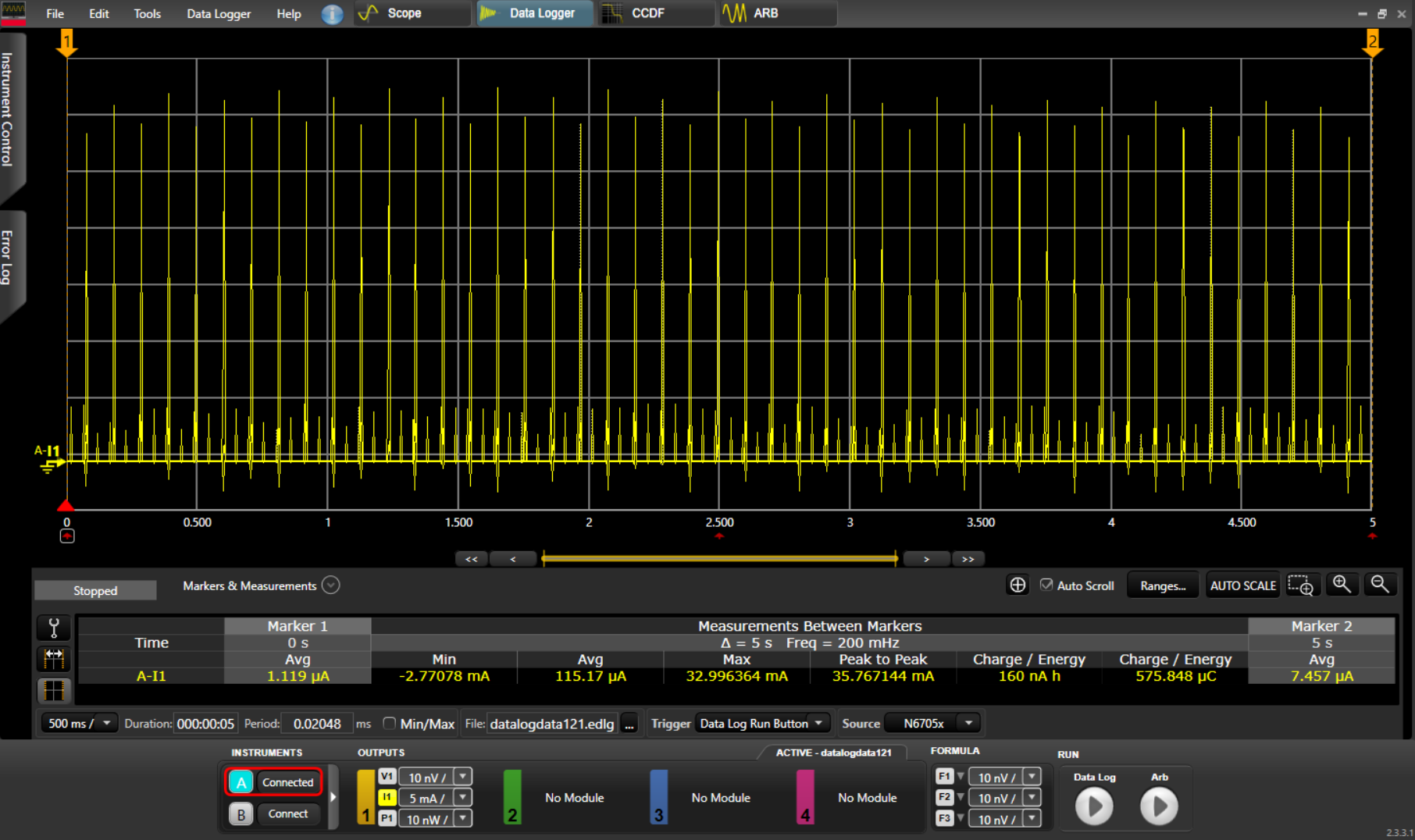Expand the instruments panel side arrow
This screenshot has height=840, width=1415.
tap(333, 797)
